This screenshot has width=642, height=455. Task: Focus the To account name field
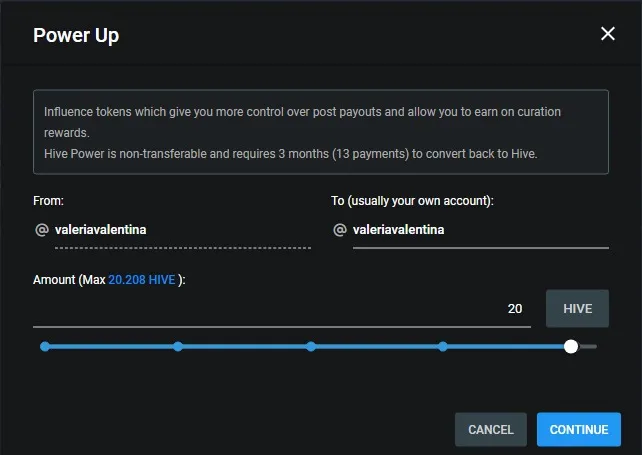480,230
